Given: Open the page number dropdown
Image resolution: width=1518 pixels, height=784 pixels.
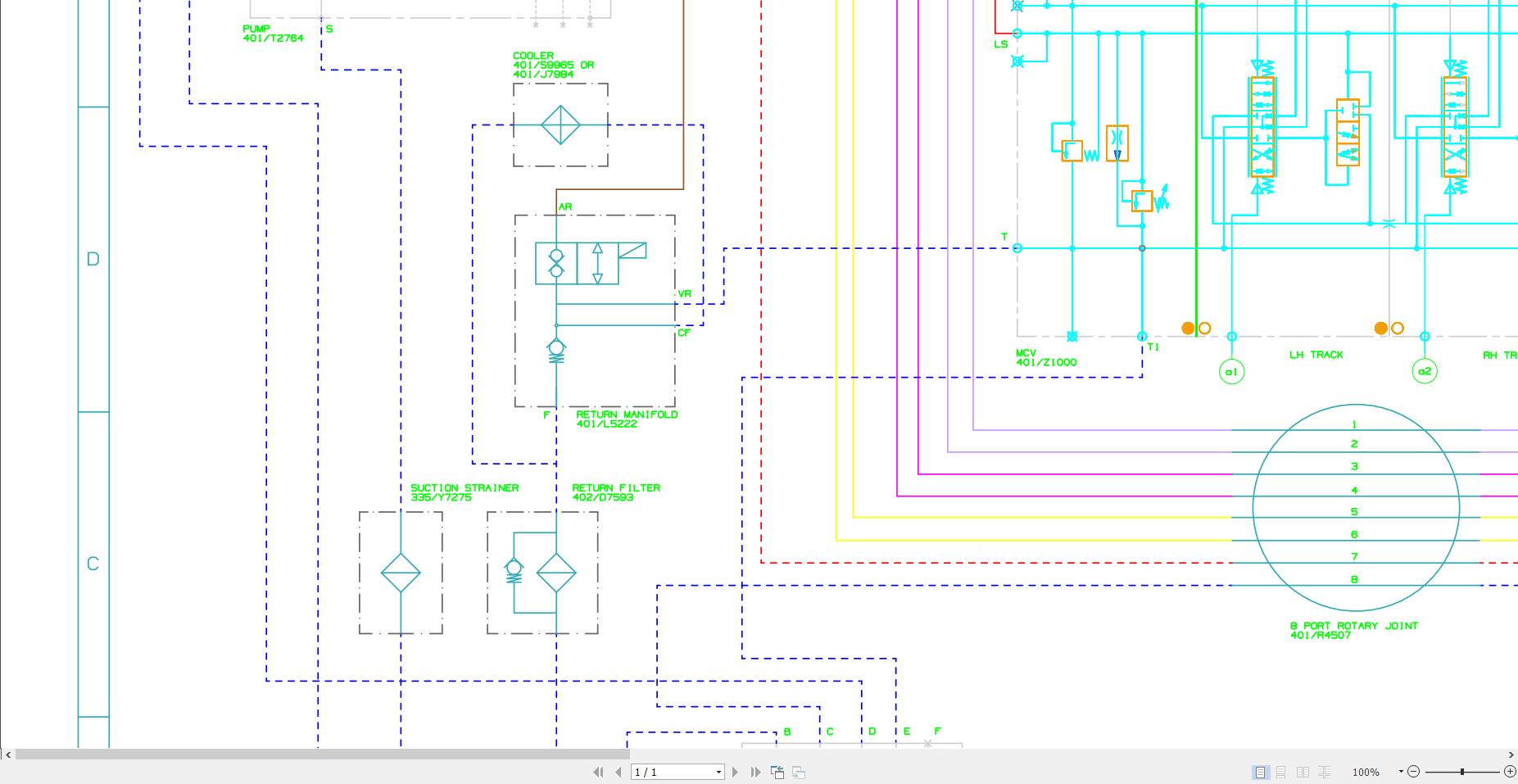Looking at the screenshot, I should click(718, 772).
